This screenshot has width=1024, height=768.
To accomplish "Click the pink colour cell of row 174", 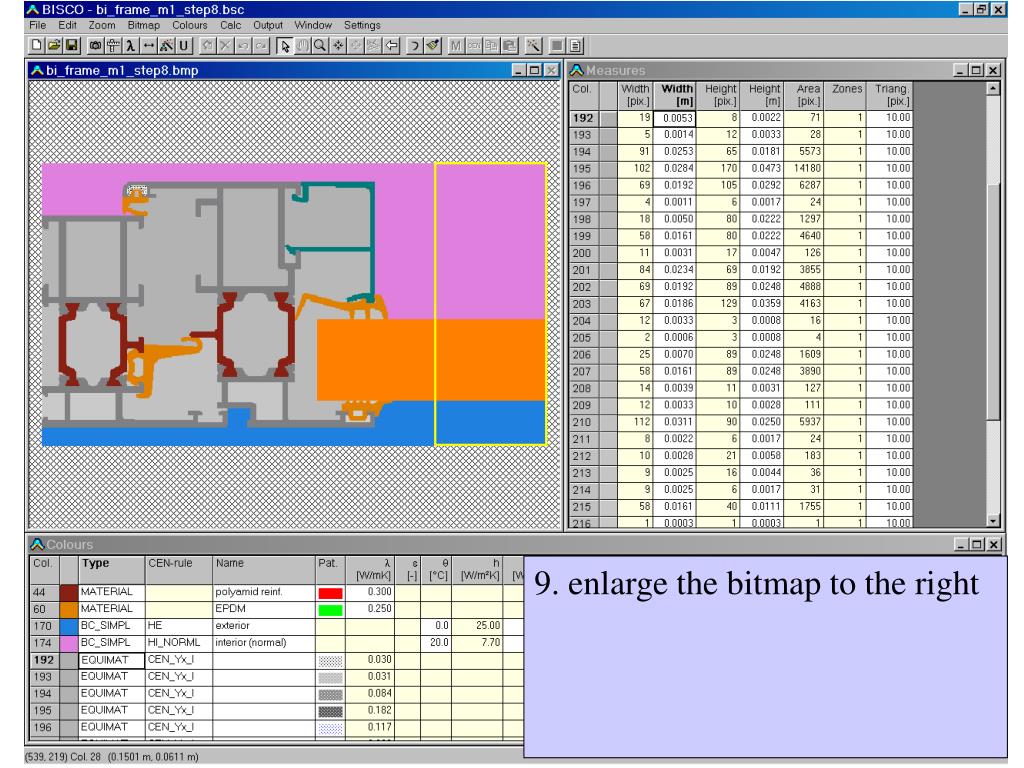I will tap(69, 643).
